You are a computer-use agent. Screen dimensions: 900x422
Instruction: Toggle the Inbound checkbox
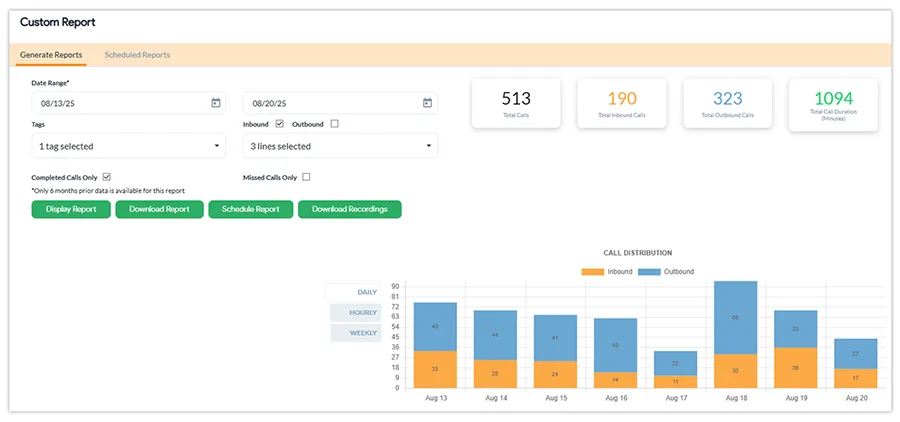(x=280, y=123)
